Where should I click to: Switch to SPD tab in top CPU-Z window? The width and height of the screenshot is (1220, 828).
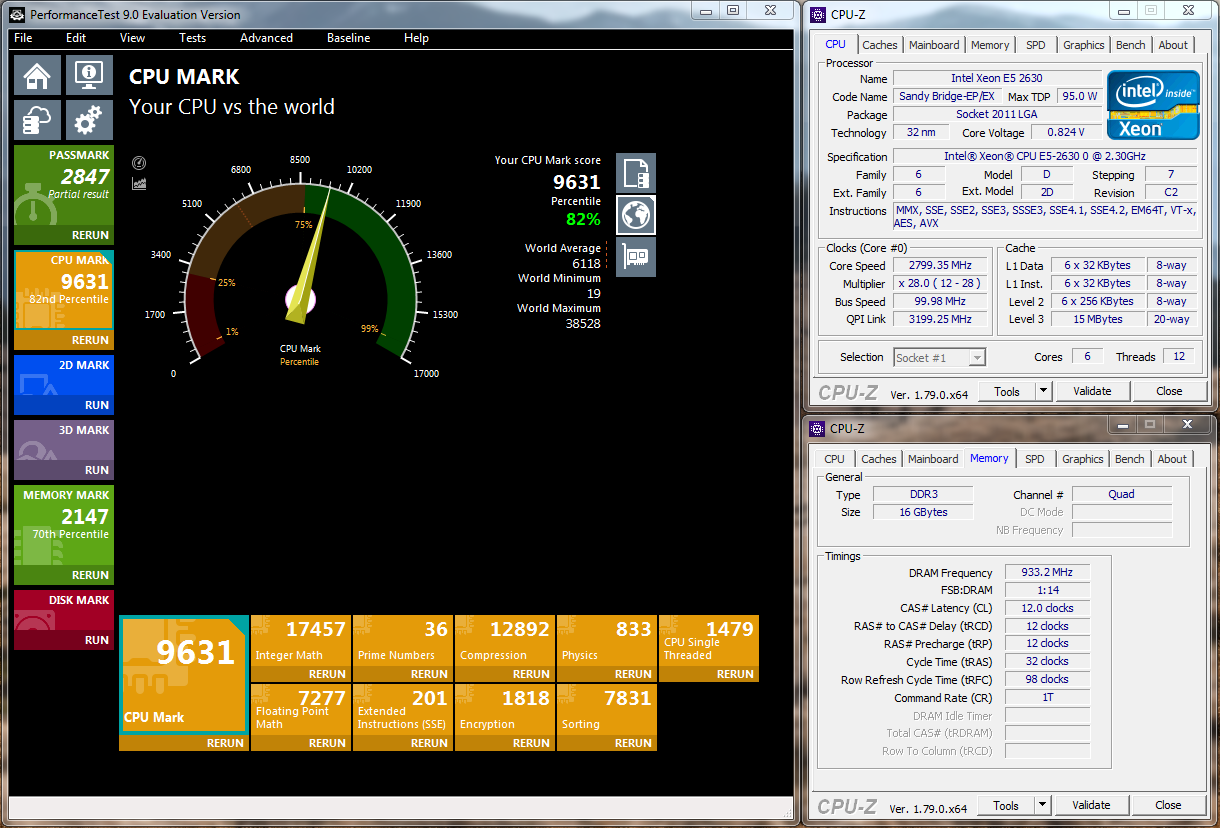pyautogui.click(x=1036, y=45)
